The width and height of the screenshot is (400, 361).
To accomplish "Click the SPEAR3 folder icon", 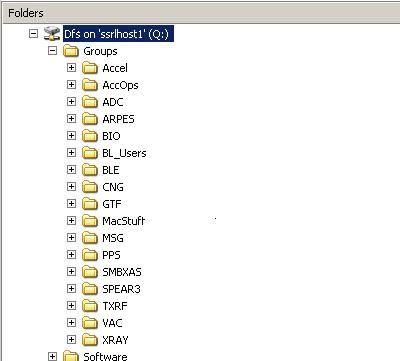I will click(x=90, y=289).
